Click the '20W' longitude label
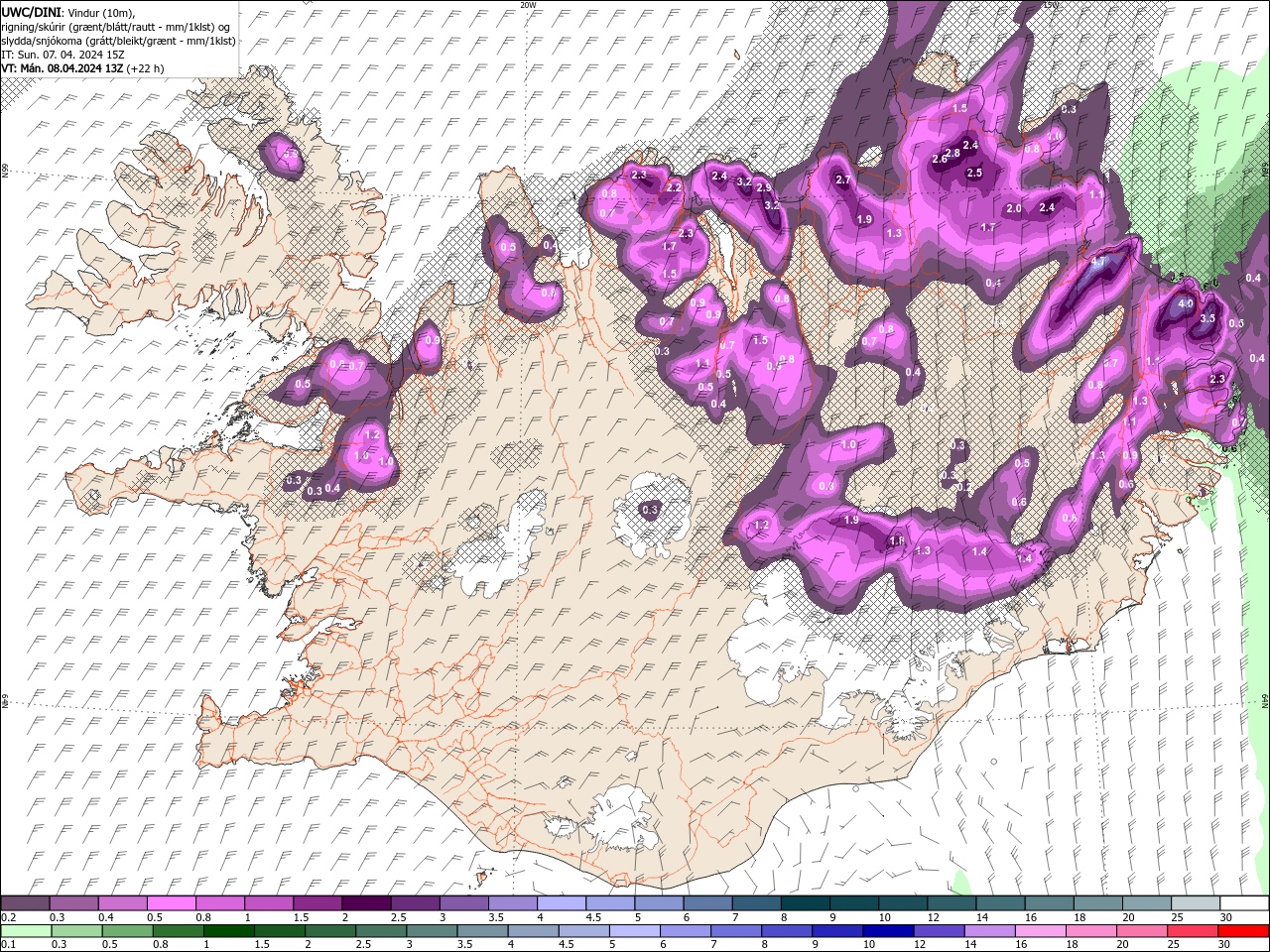 point(528,5)
